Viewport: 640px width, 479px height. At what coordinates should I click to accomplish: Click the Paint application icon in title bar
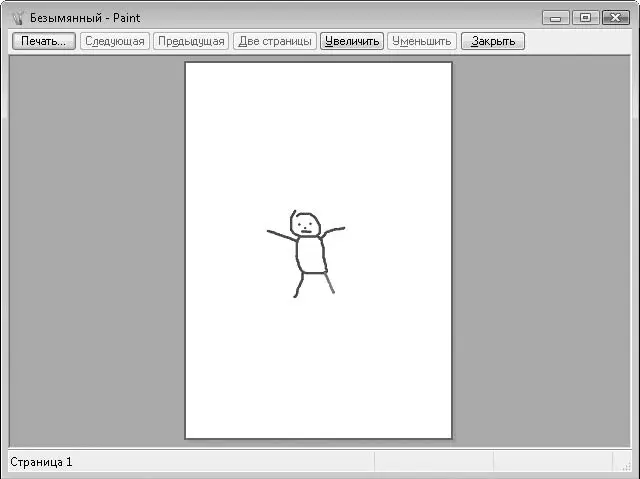(16, 17)
